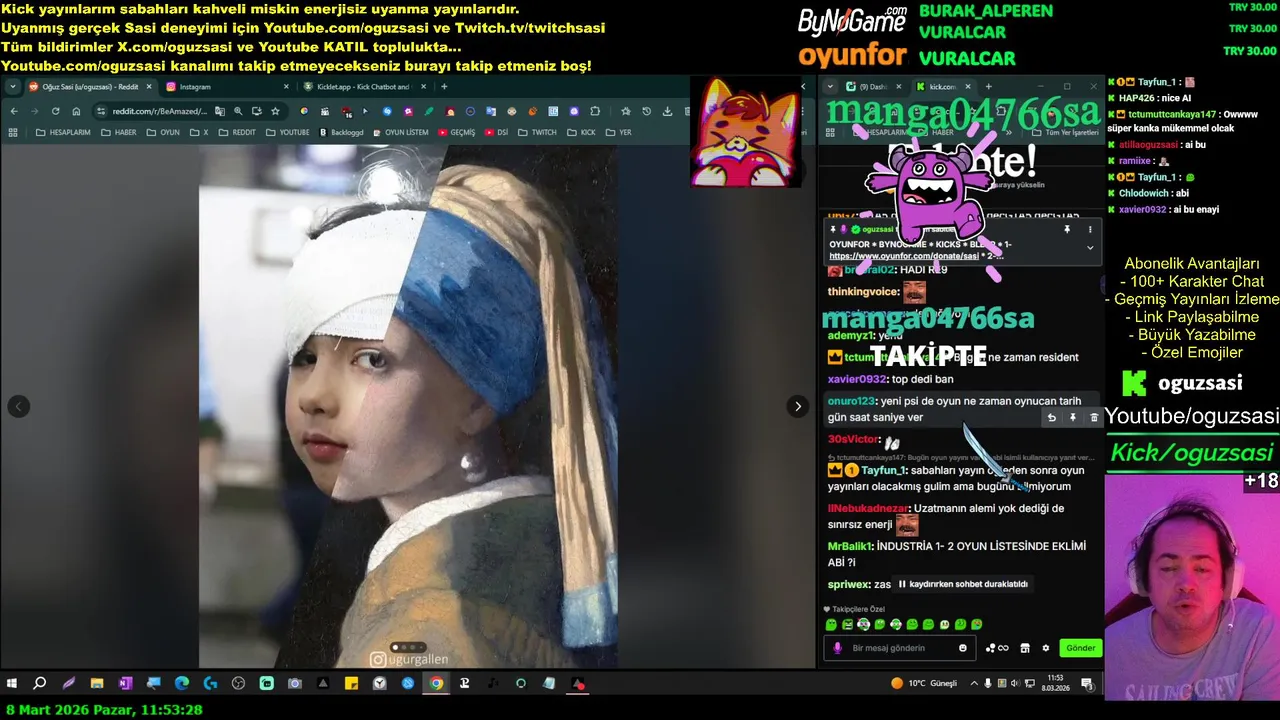Click the reddit.com address bar
Image resolution: width=1280 pixels, height=720 pixels.
click(x=160, y=111)
